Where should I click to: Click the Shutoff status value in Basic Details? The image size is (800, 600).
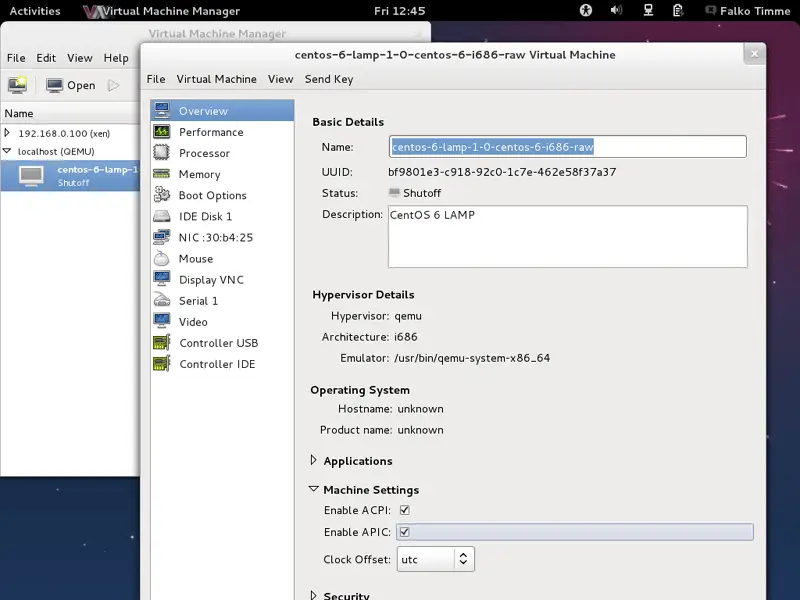(422, 193)
